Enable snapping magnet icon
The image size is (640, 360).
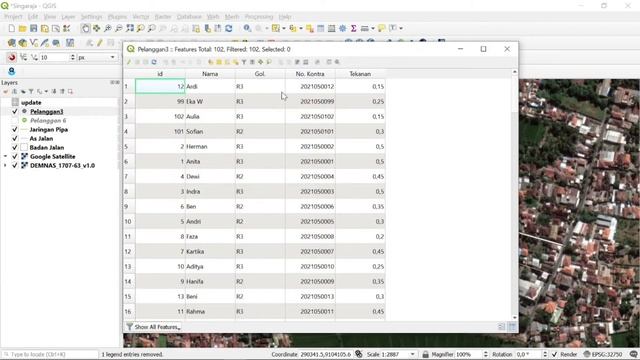(11, 58)
